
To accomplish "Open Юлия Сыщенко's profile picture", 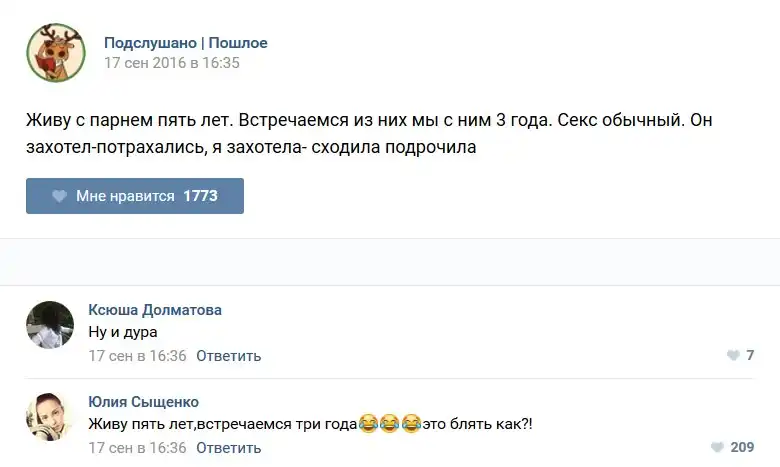I will tap(50, 417).
